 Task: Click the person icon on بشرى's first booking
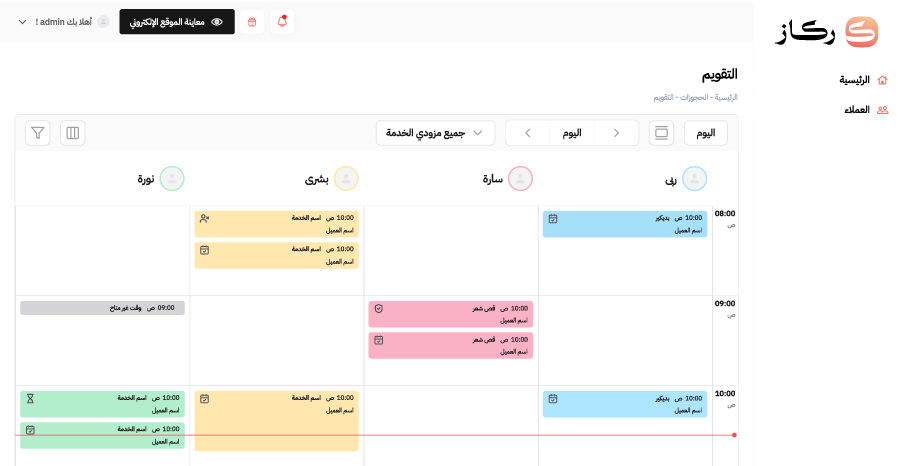click(204, 219)
